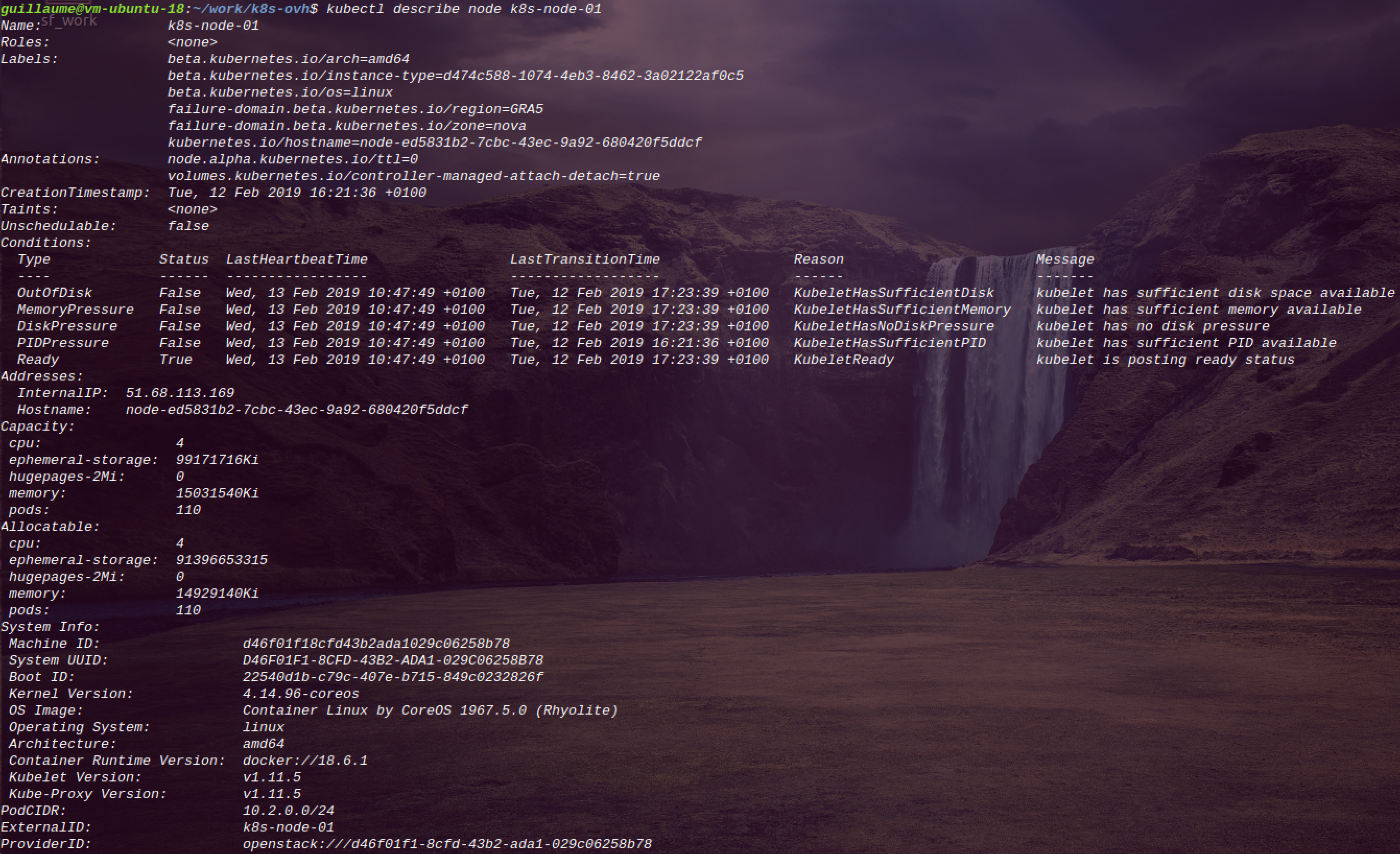
Task: Click the OS Image Container Linux text
Action: pos(430,711)
